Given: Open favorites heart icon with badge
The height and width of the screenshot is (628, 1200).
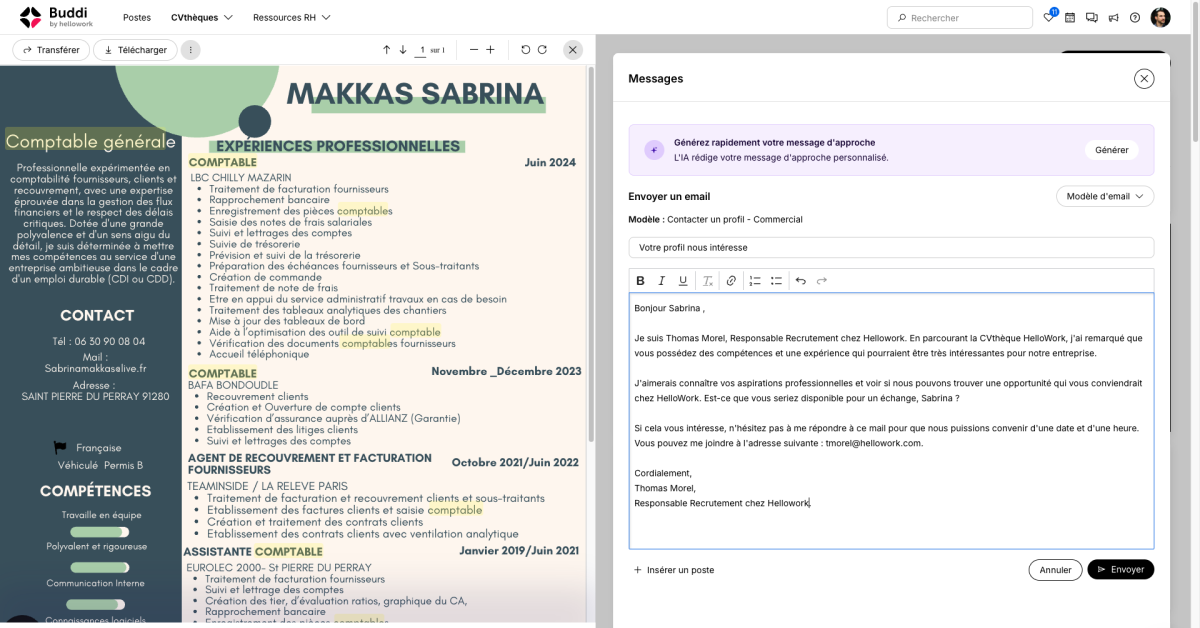Looking at the screenshot, I should pyautogui.click(x=1048, y=17).
